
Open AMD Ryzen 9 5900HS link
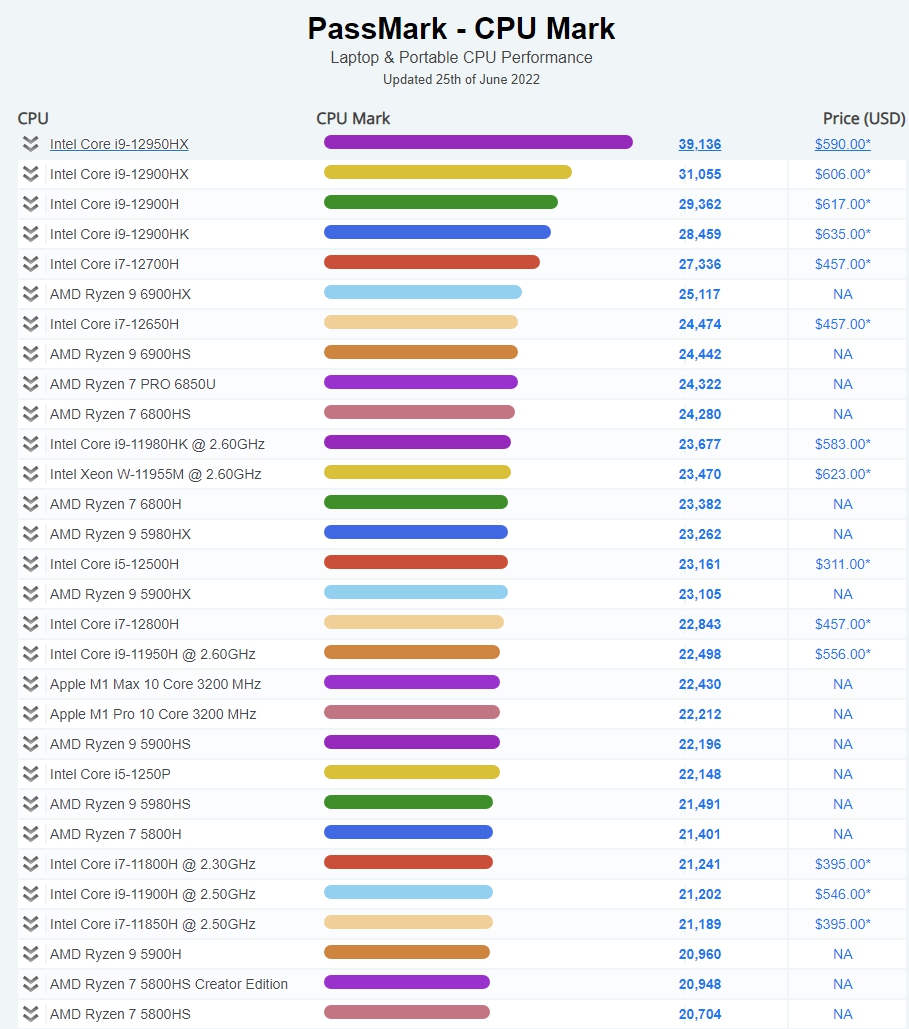pyautogui.click(x=120, y=744)
